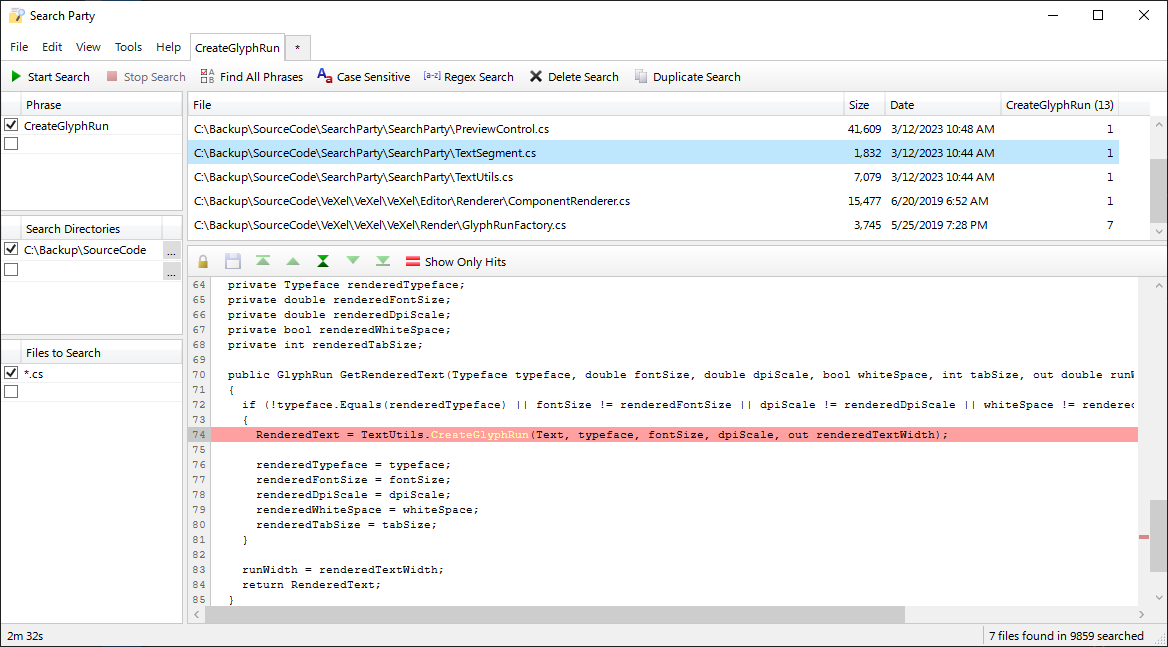The height and width of the screenshot is (647, 1168).
Task: Click the 2m 32s elapsed time status
Action: (25, 636)
